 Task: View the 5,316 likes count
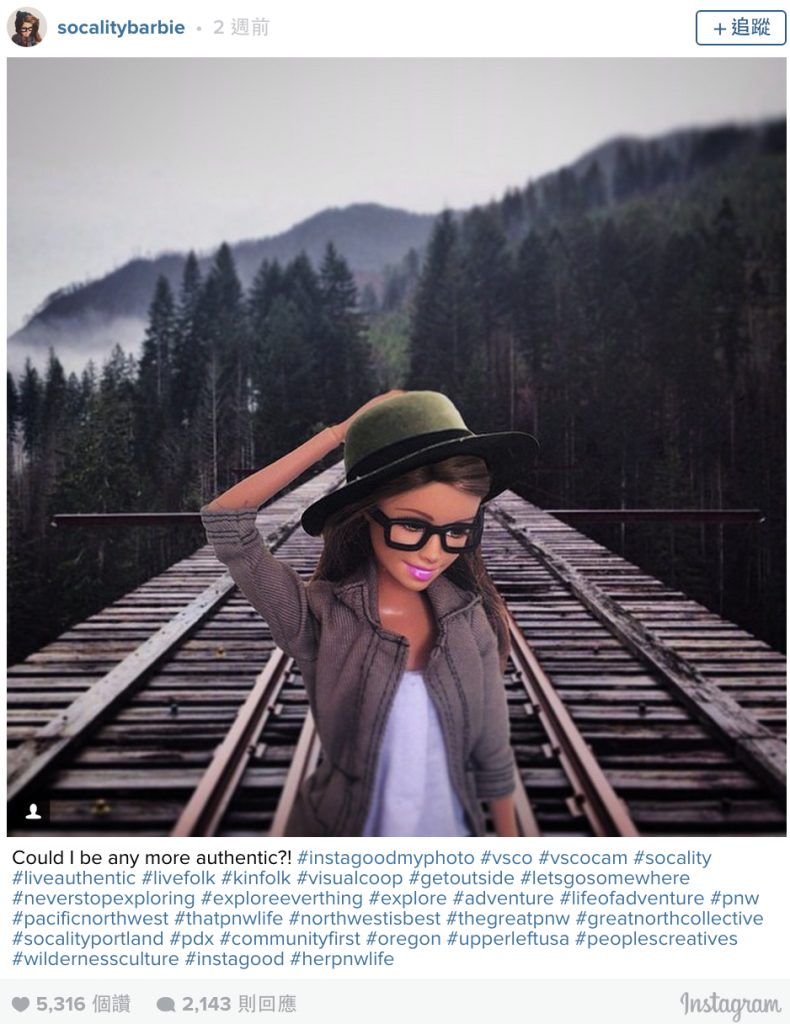(x=83, y=1004)
